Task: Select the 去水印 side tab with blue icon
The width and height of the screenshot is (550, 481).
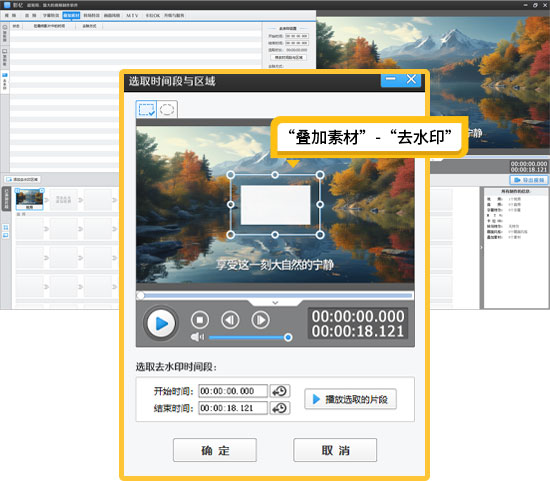Action: [x=5, y=81]
